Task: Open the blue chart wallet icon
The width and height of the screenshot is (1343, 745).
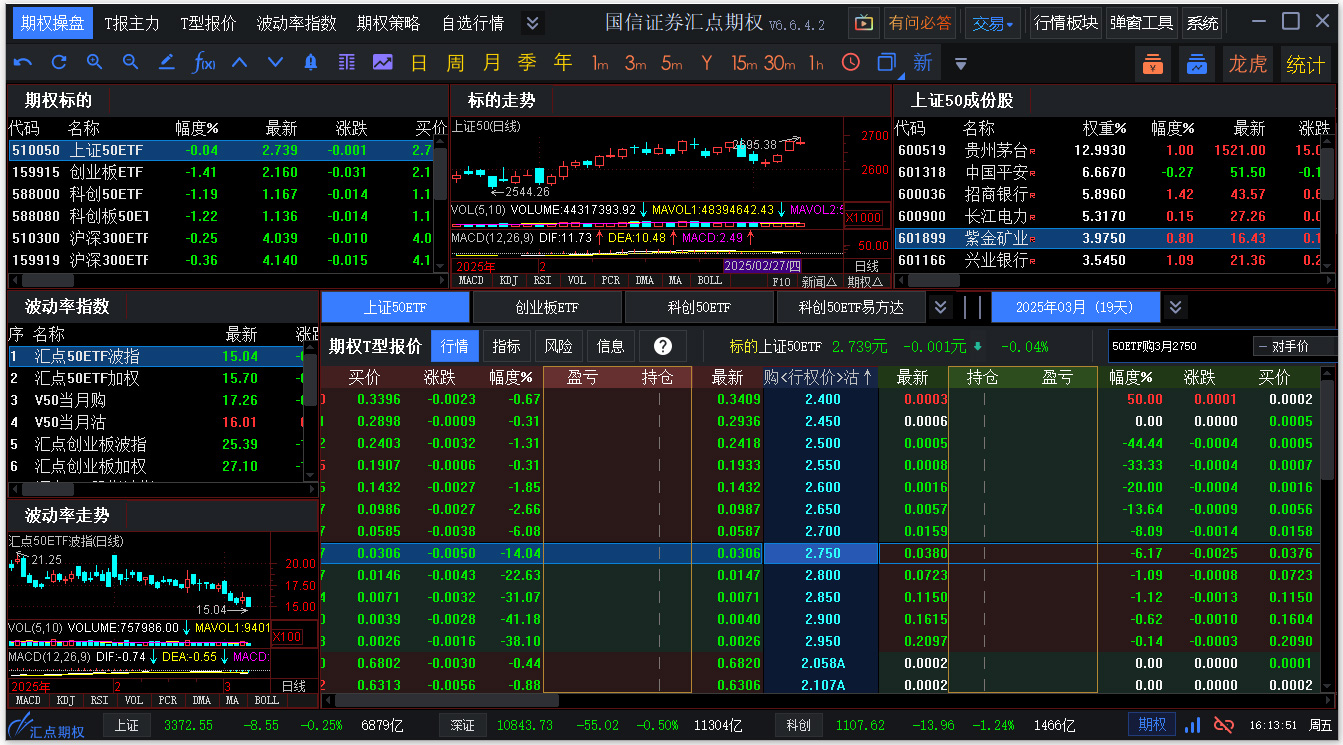Action: pos(1197,64)
